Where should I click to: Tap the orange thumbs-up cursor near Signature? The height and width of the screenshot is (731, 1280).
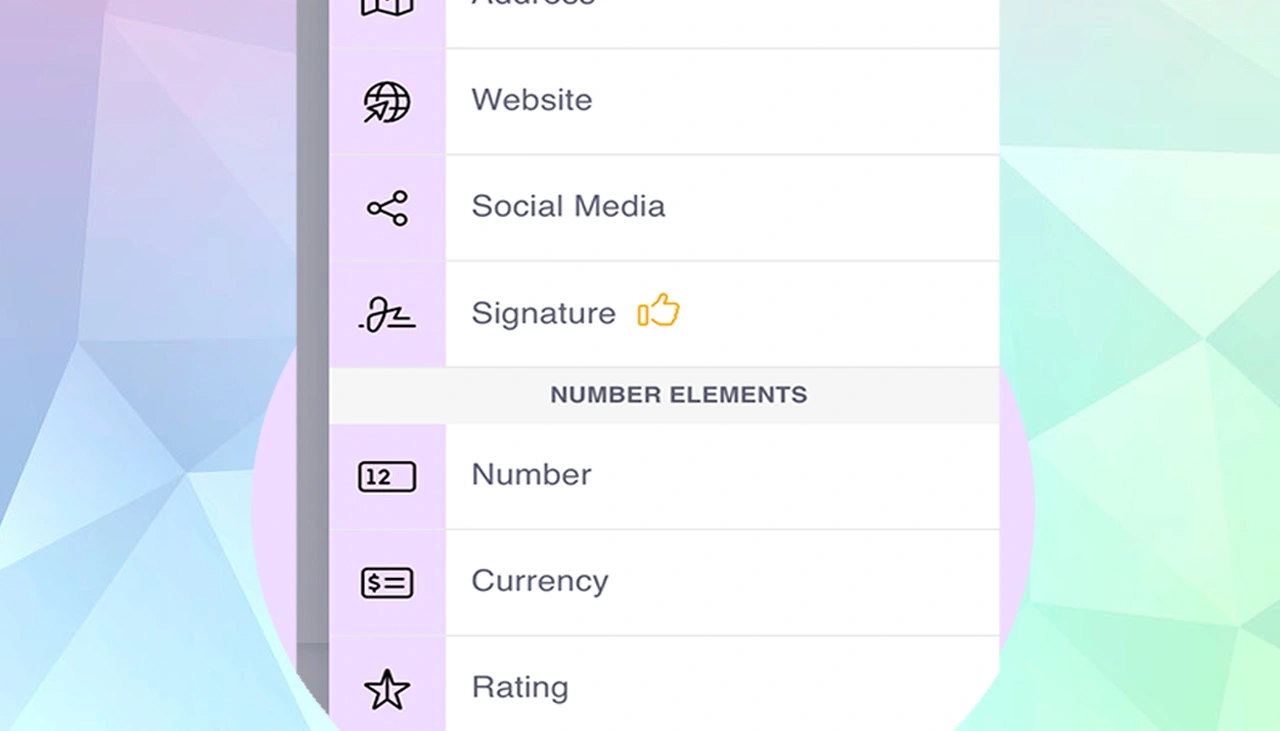pyautogui.click(x=658, y=312)
